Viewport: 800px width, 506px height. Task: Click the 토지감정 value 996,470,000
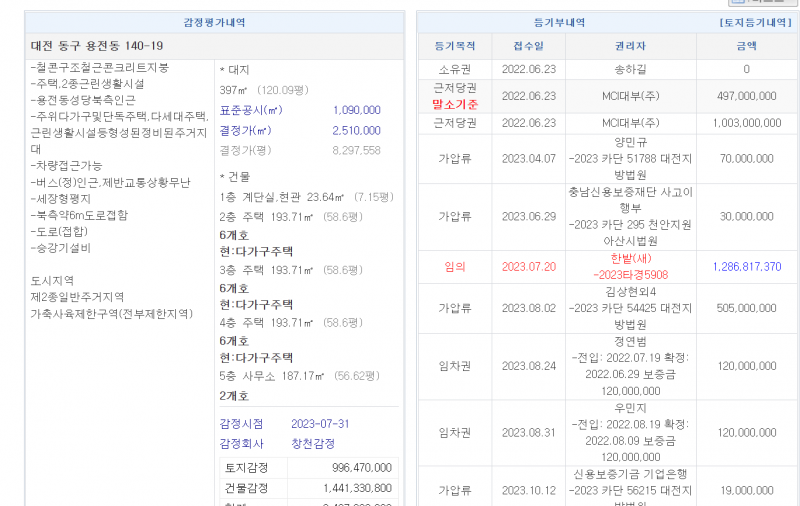[x=361, y=467]
